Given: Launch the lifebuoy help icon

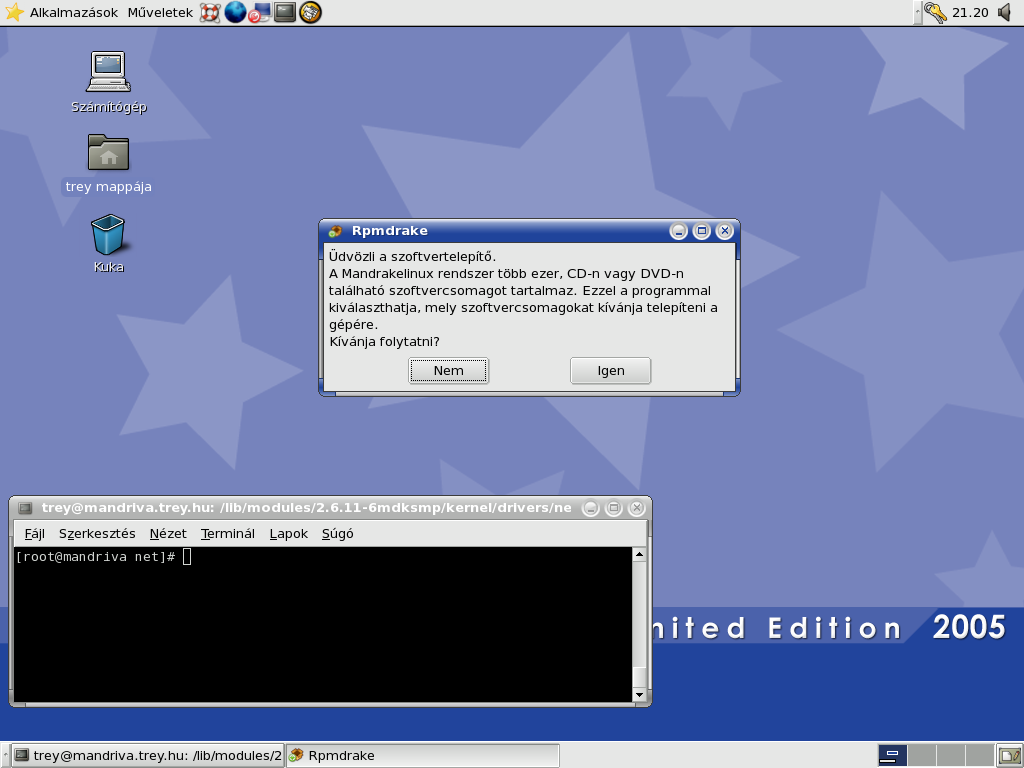Looking at the screenshot, I should pyautogui.click(x=210, y=12).
